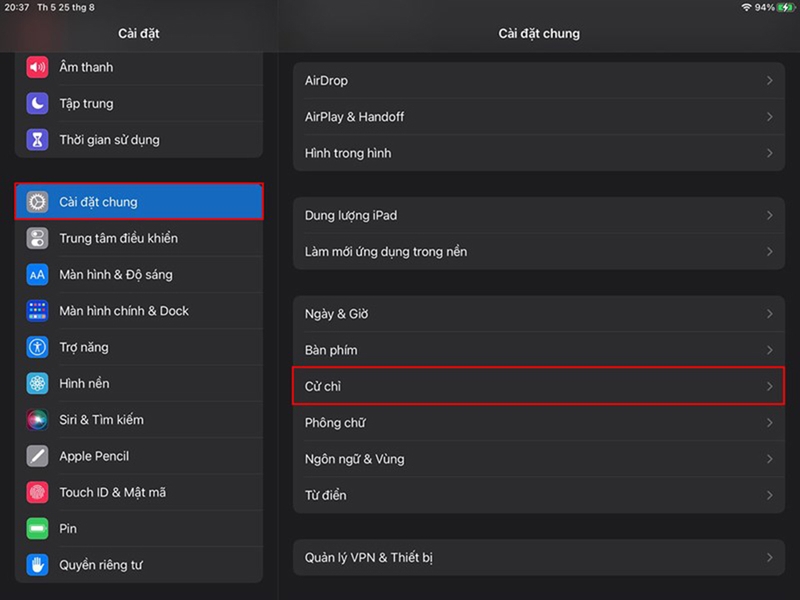Viewport: 800px width, 600px height.
Task: Open Ngôn ngữ & Vùng settings
Action: [354, 459]
